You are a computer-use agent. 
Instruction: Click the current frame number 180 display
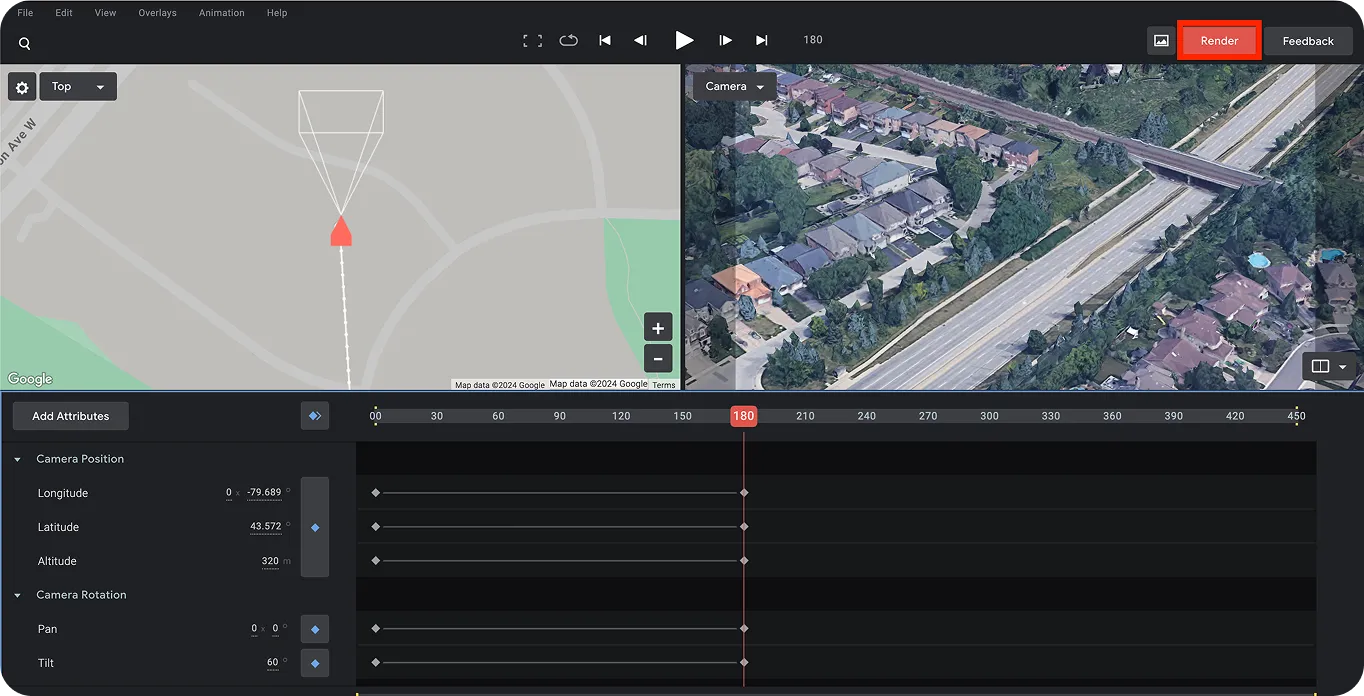pos(813,40)
